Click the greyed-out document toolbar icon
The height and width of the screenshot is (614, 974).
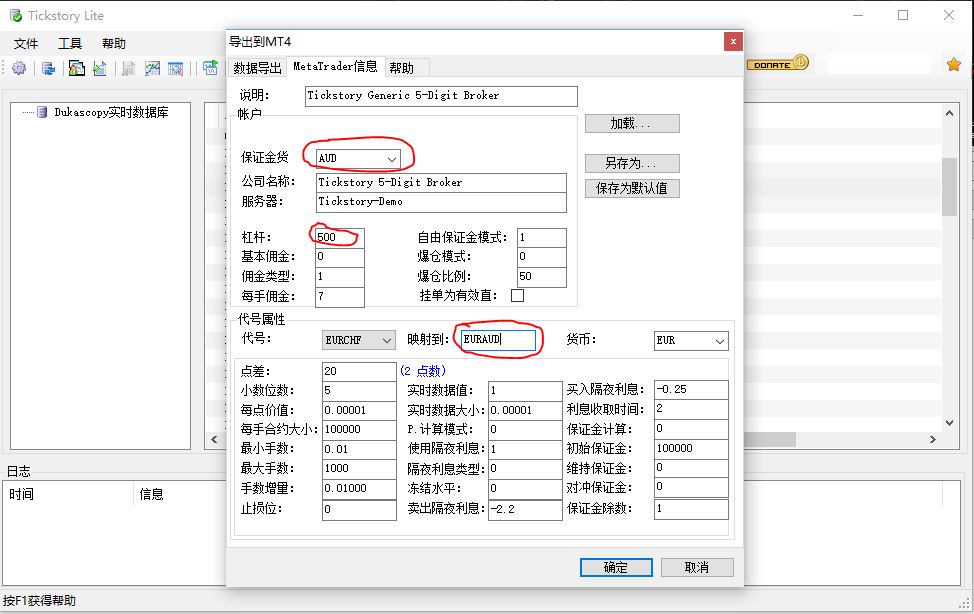[129, 68]
